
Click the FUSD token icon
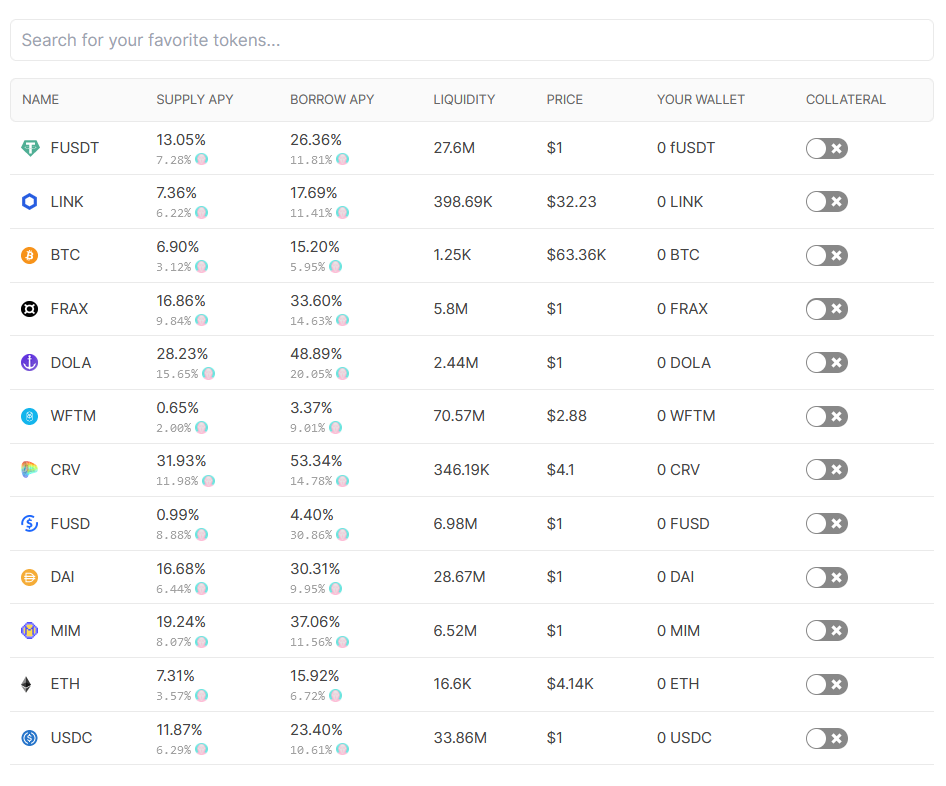pyautogui.click(x=30, y=523)
